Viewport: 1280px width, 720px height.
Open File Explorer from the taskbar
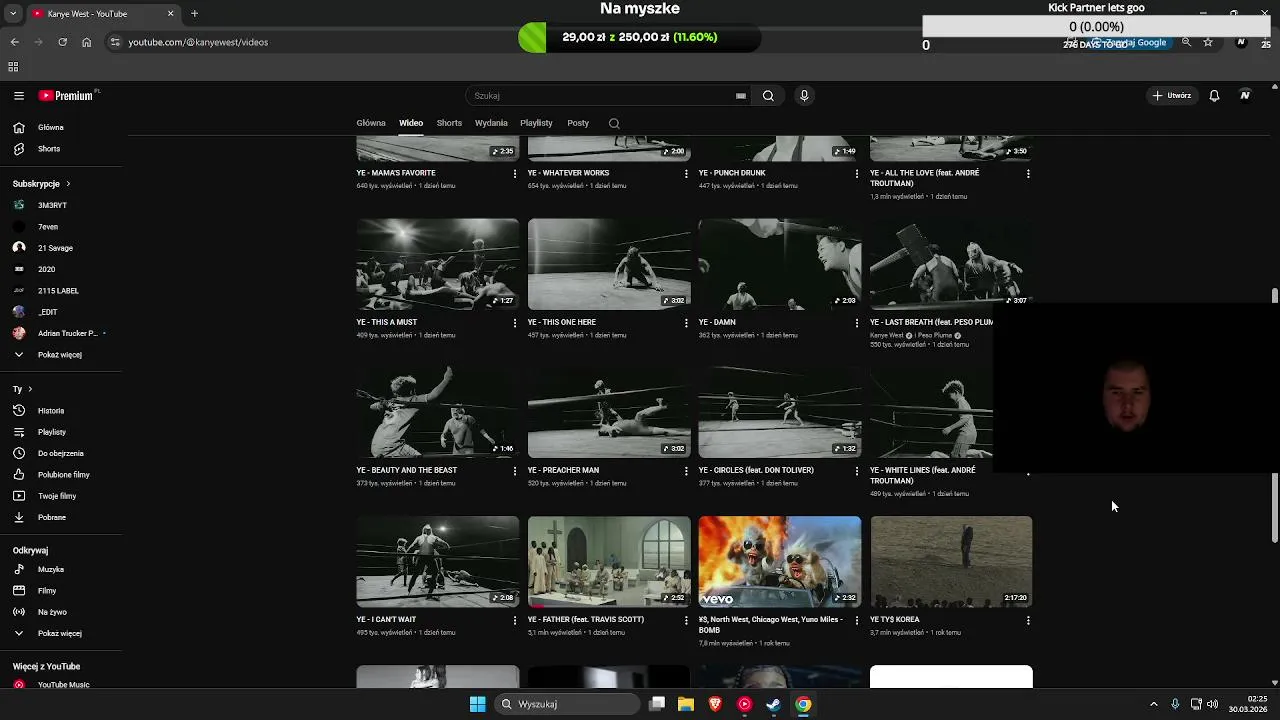click(686, 704)
